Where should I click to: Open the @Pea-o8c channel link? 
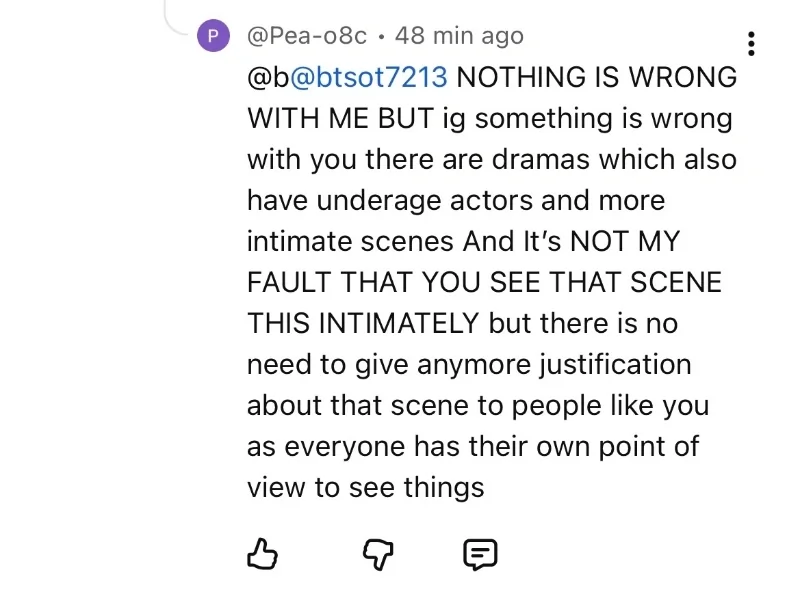[x=307, y=36]
